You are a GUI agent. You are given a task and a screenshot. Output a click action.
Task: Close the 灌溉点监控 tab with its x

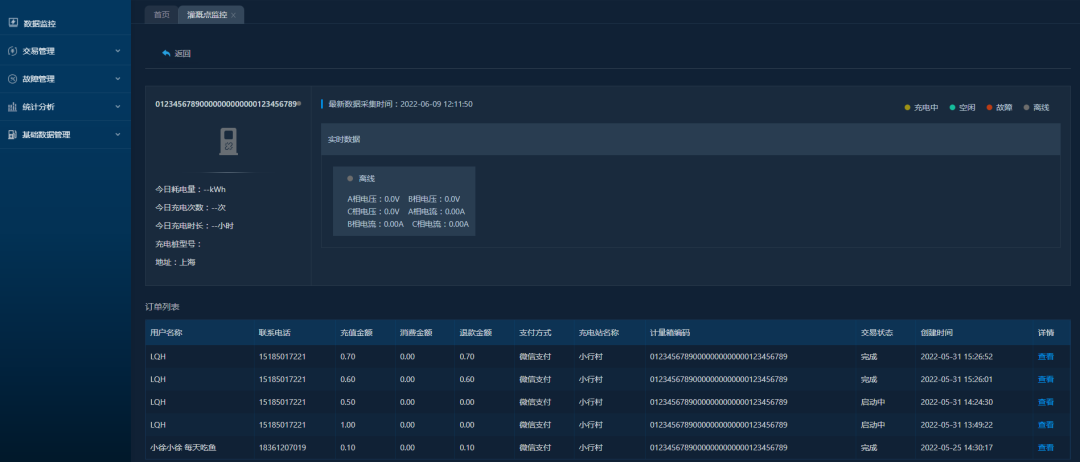click(x=233, y=15)
